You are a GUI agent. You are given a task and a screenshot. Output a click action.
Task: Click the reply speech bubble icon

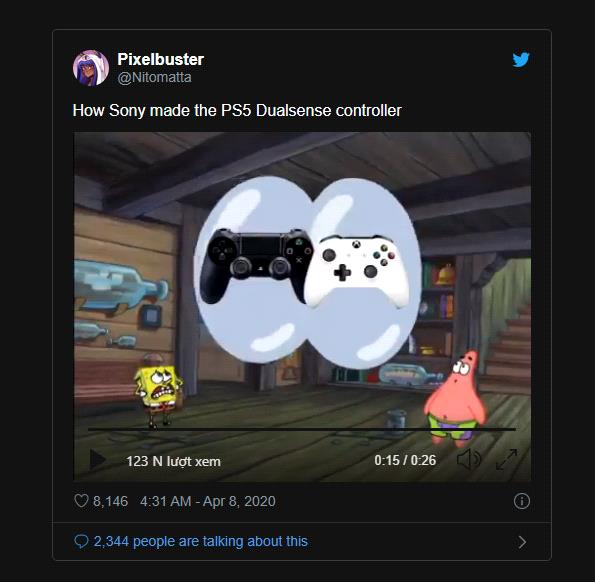click(81, 541)
